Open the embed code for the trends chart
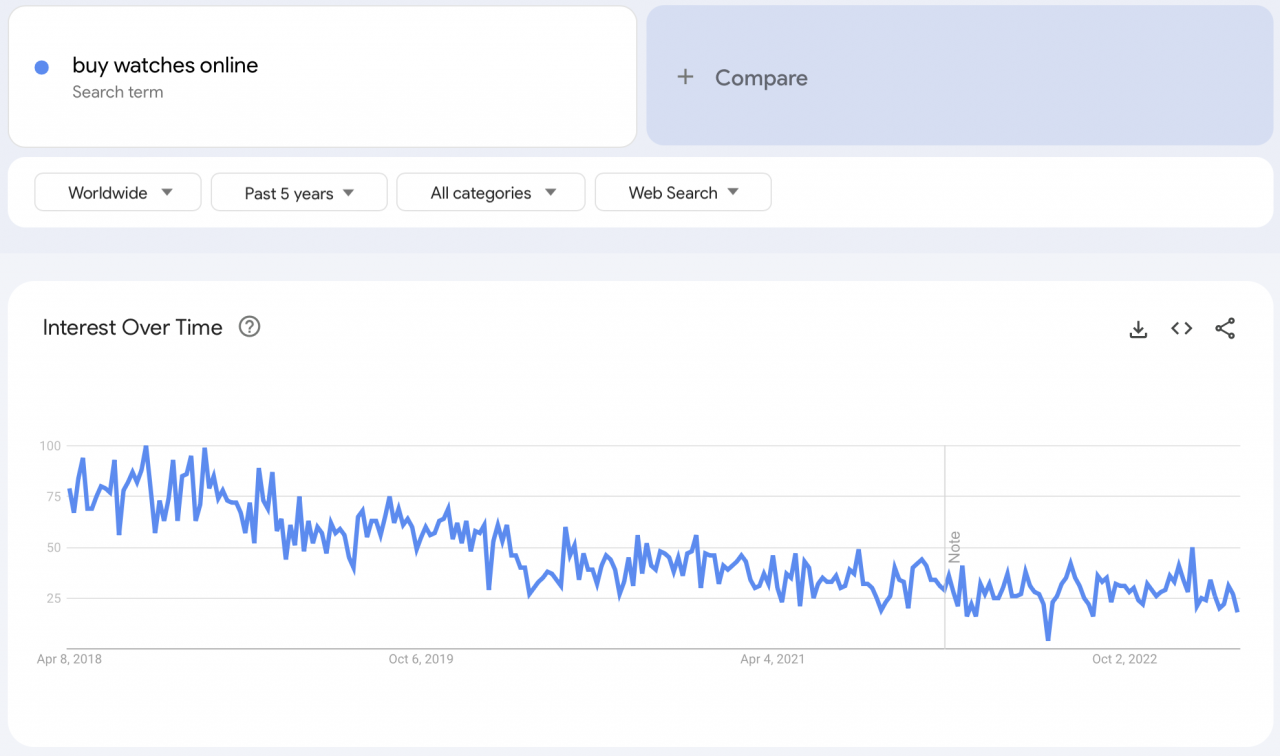Viewport: 1280px width, 756px height. [1181, 328]
